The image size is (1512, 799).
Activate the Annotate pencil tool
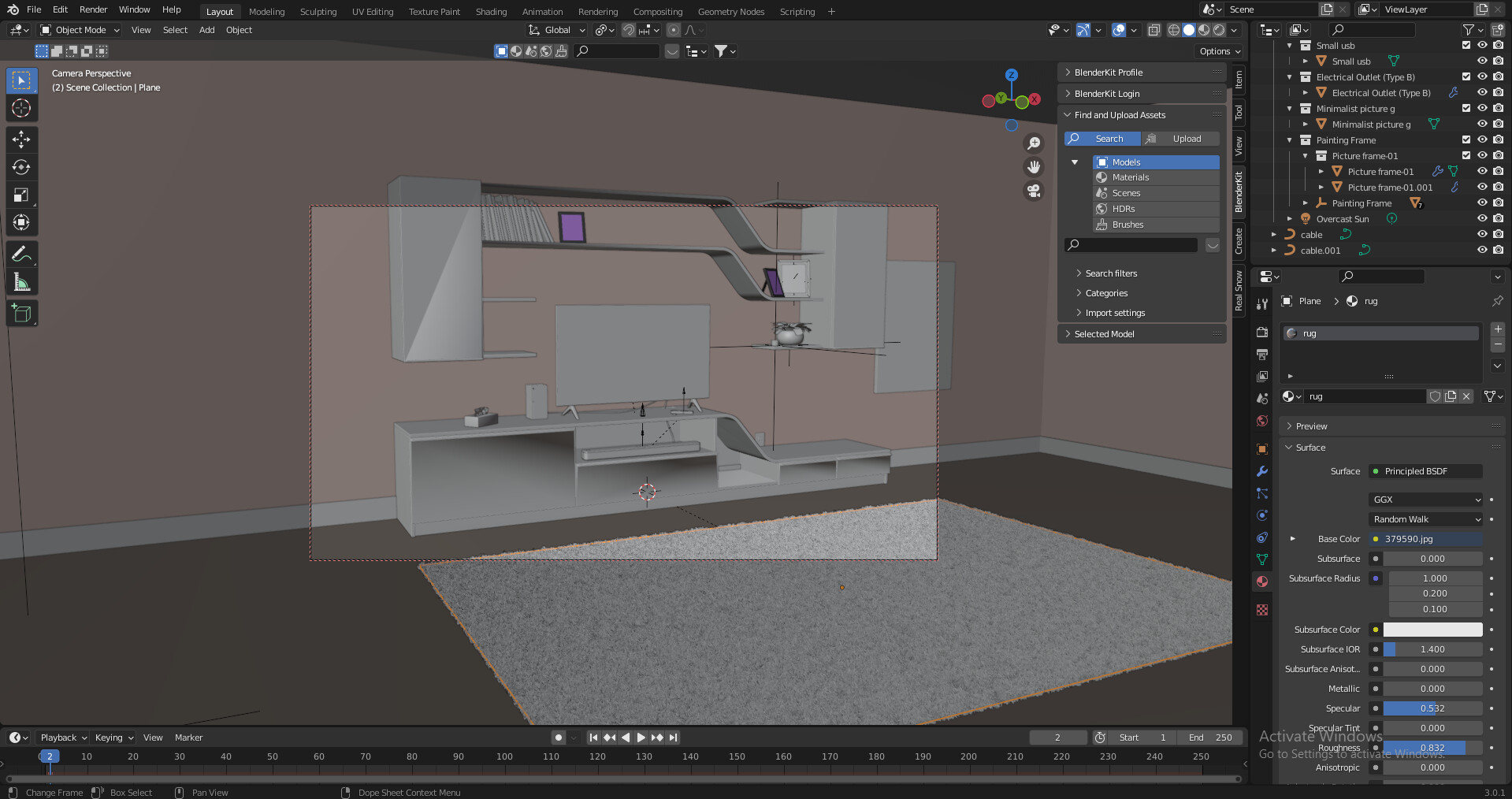pyautogui.click(x=21, y=254)
